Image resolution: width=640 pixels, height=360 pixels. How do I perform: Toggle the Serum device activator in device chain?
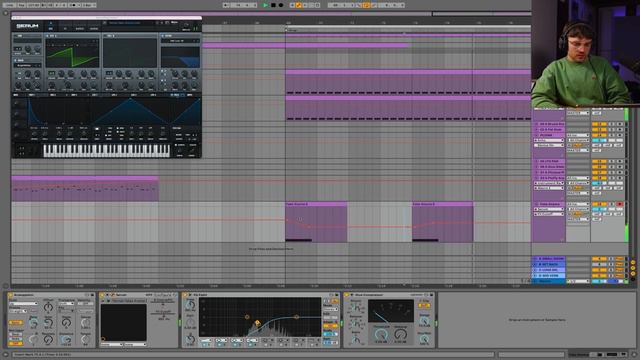pyautogui.click(x=103, y=295)
